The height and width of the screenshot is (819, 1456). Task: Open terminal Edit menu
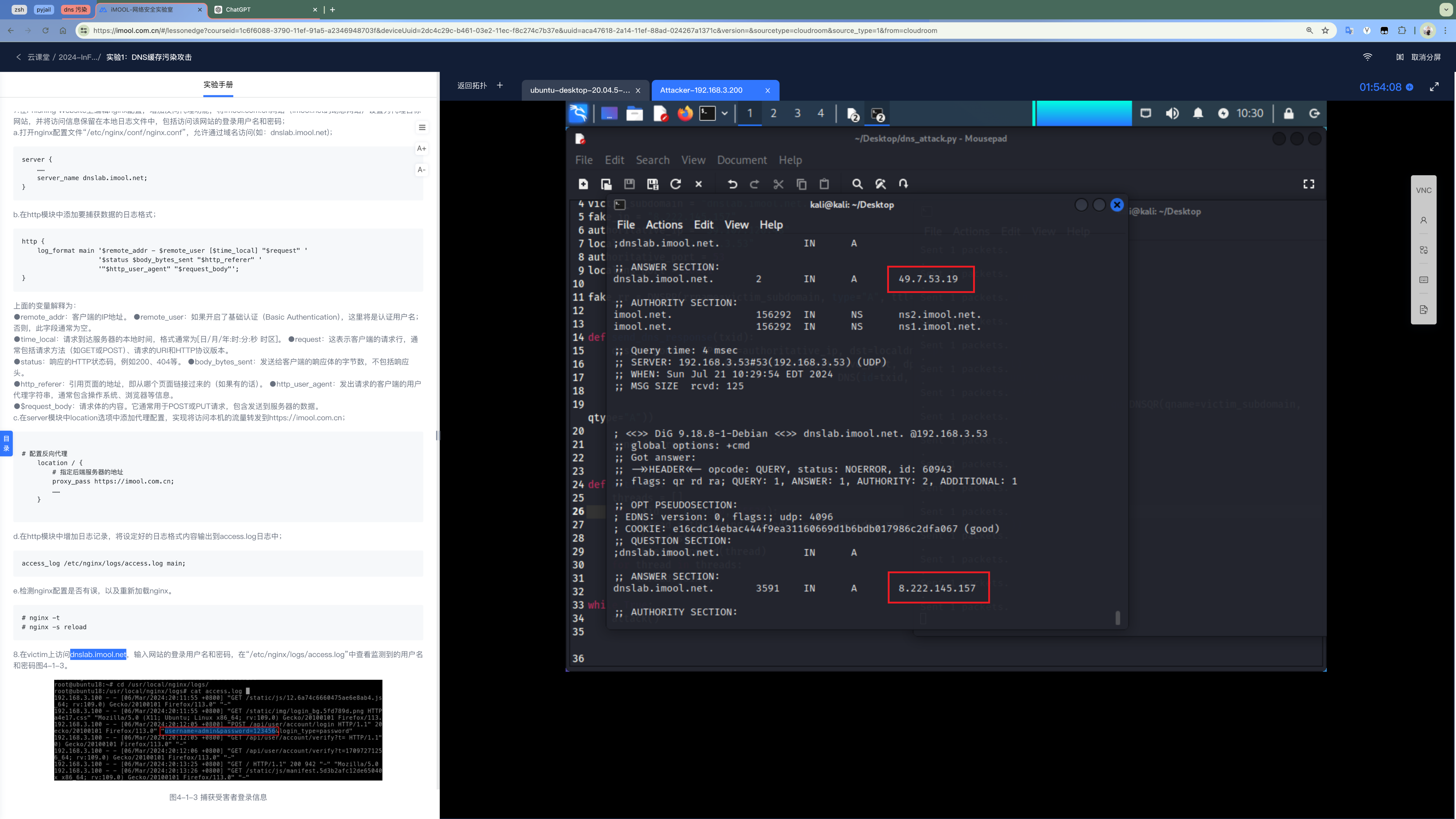click(704, 225)
